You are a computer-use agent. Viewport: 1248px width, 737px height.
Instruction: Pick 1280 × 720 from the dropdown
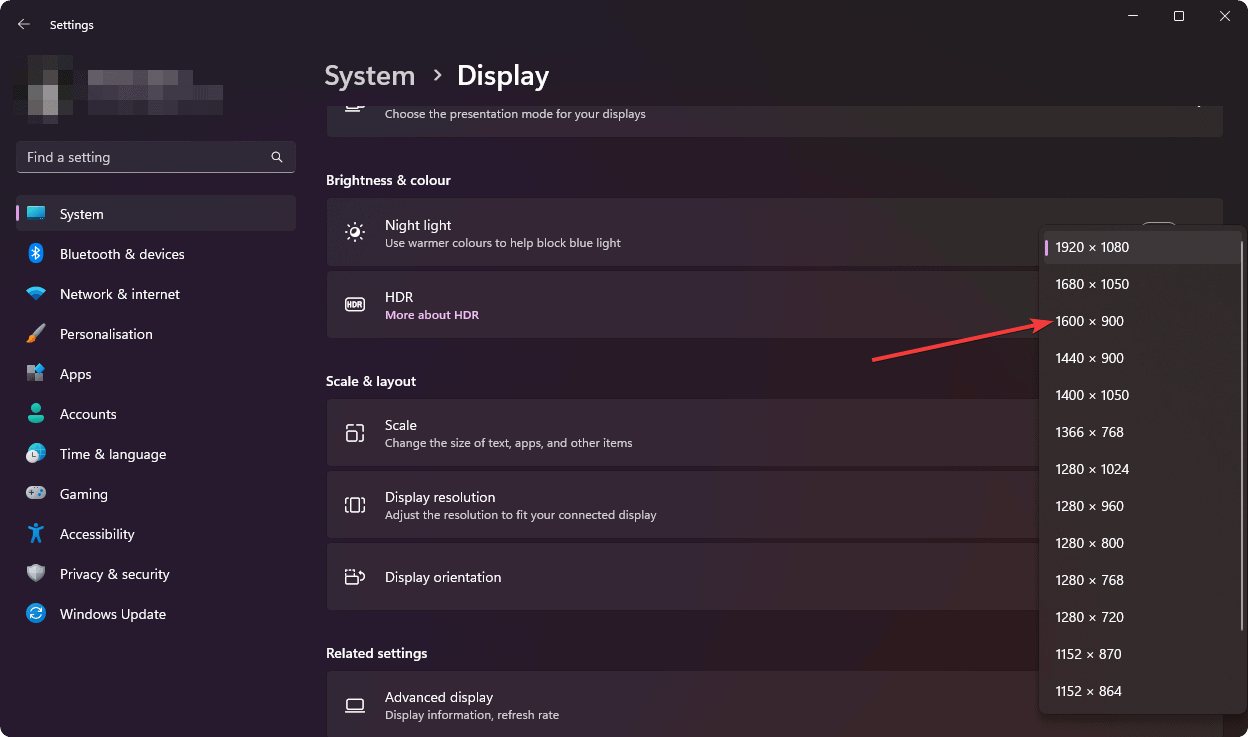point(1089,617)
